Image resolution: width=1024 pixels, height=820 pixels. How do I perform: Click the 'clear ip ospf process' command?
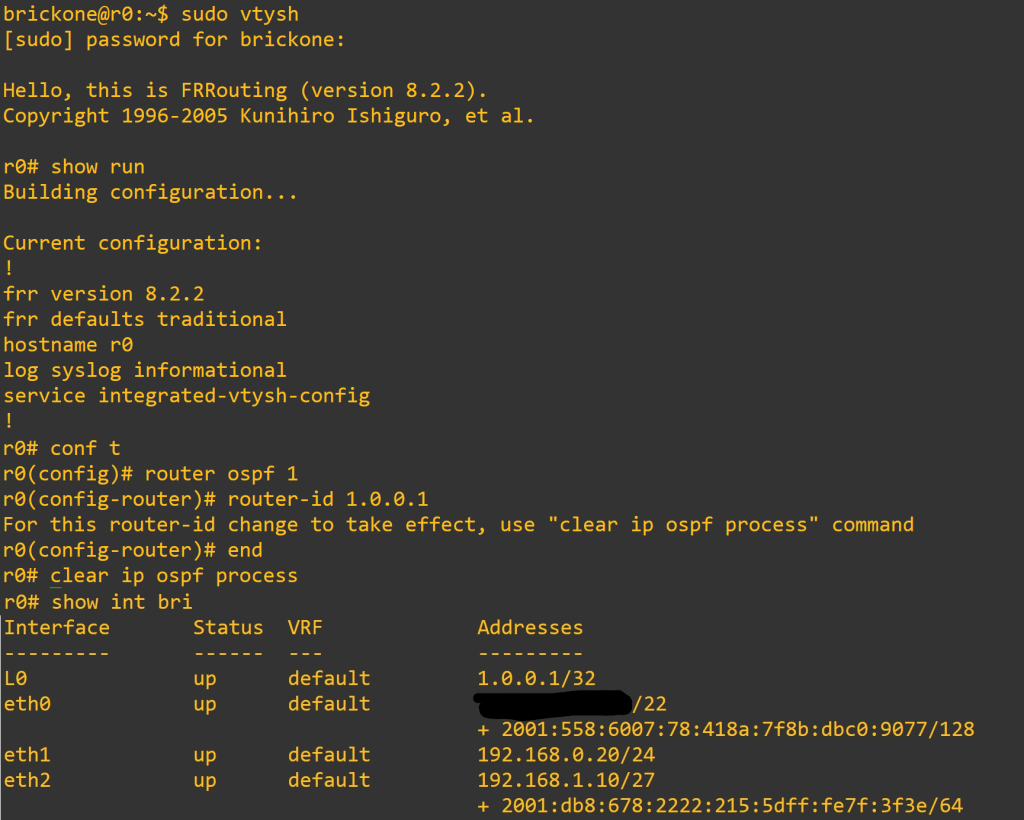click(174, 576)
